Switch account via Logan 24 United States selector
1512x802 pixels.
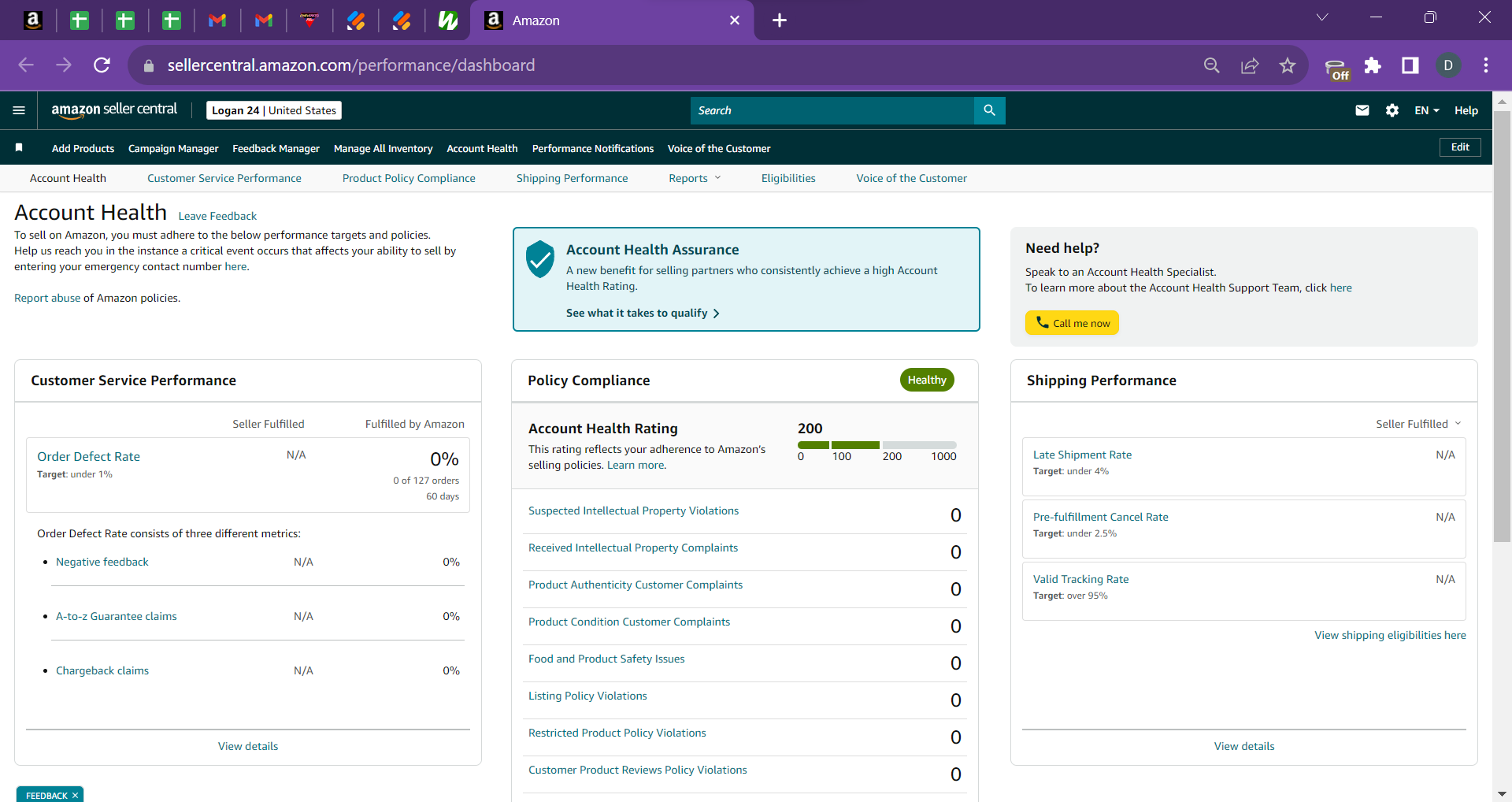pos(274,110)
